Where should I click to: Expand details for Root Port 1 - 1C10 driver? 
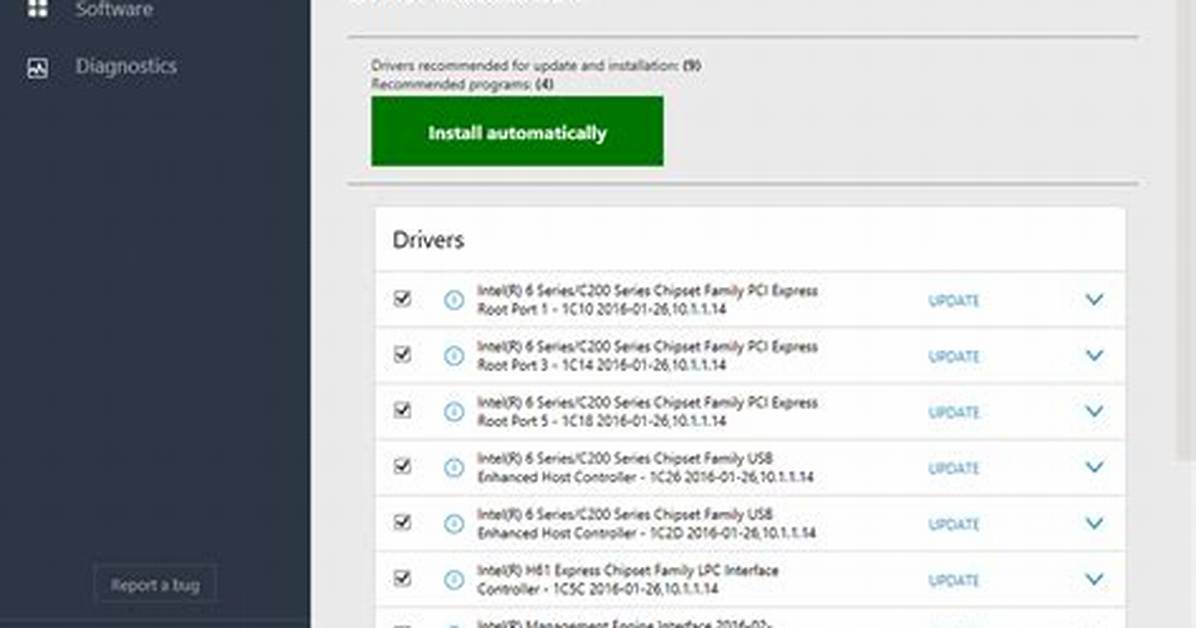coord(1095,299)
